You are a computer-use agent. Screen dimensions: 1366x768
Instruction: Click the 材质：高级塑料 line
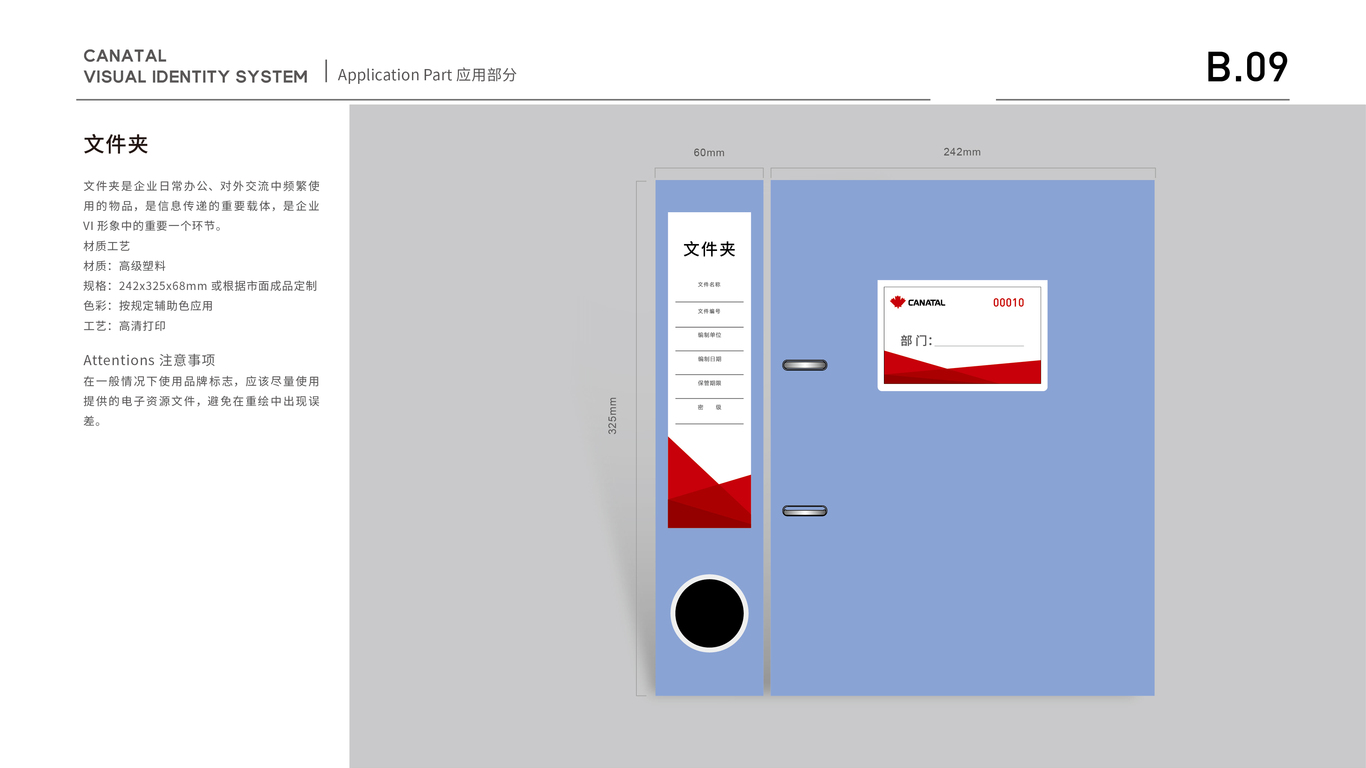pyautogui.click(x=125, y=266)
